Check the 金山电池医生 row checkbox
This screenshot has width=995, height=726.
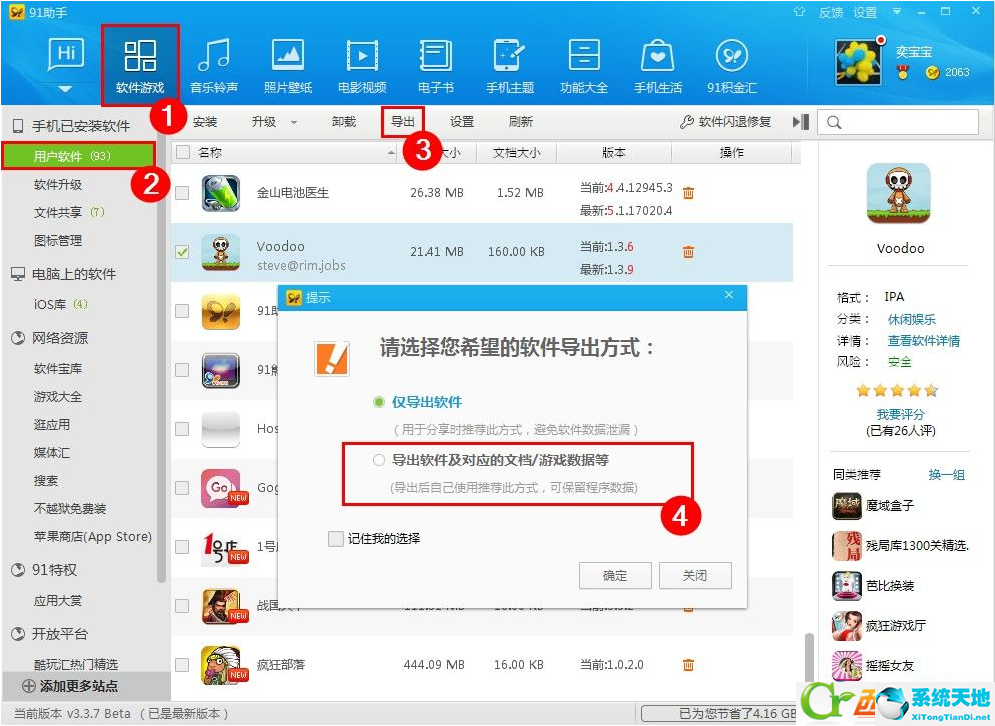coord(182,192)
